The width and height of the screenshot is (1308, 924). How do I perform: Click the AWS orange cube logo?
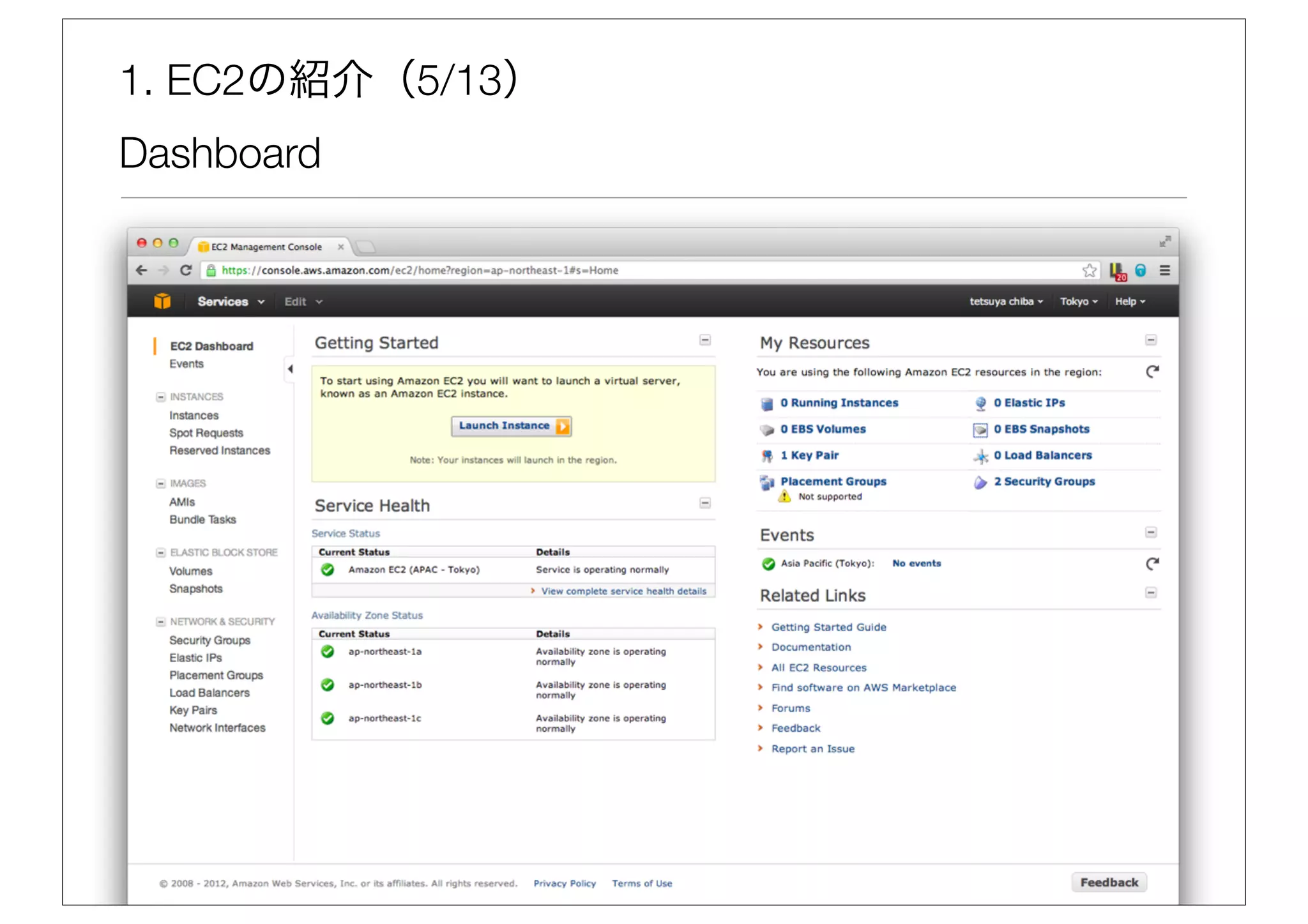[162, 301]
